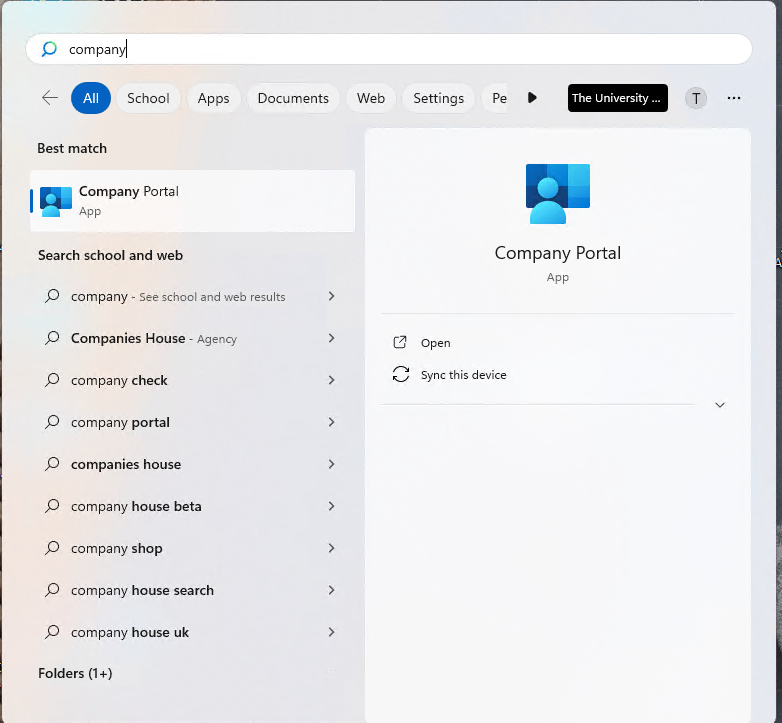This screenshot has height=723, width=782.
Task: Click the large Company Portal icon in preview
Action: (x=558, y=193)
